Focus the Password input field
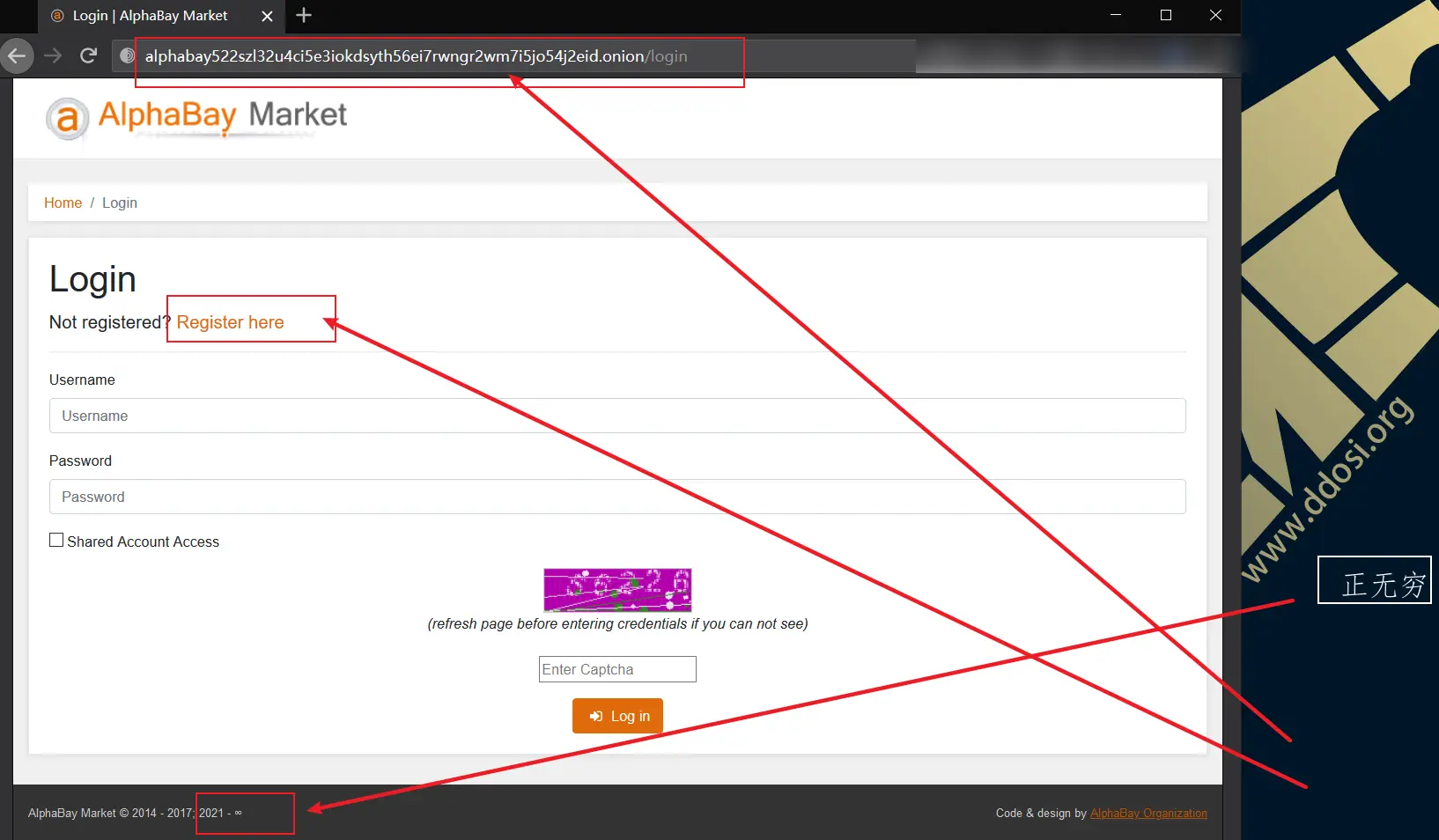 tap(616, 497)
